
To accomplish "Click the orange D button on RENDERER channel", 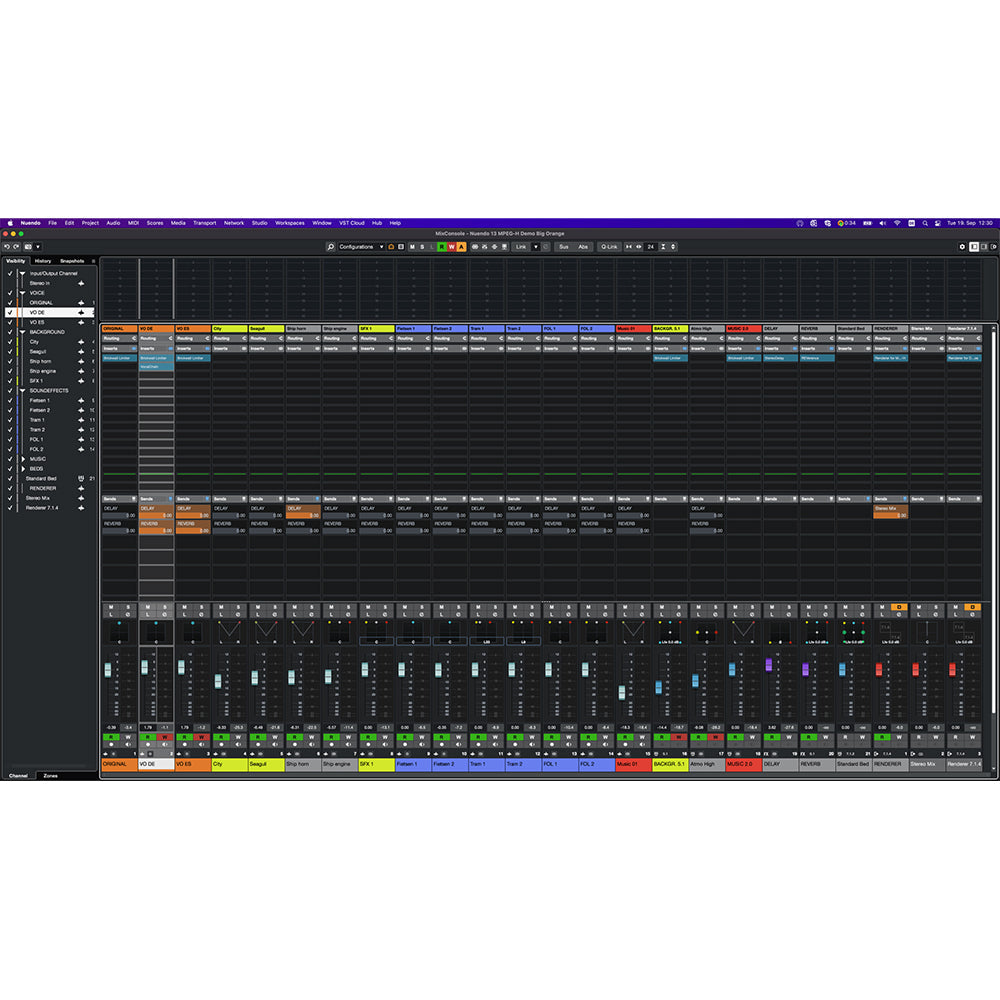I will 899,607.
